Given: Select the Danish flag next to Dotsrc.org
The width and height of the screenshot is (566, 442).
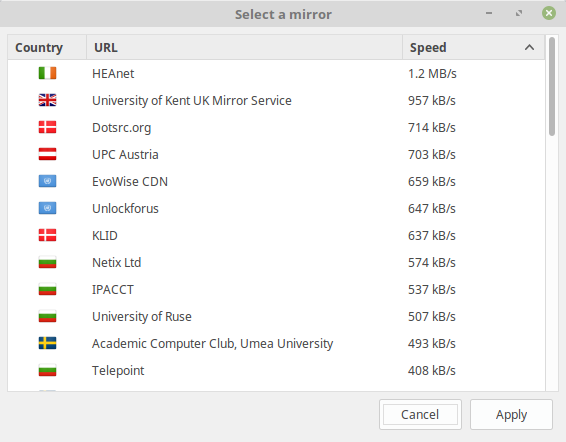Looking at the screenshot, I should 47,127.
